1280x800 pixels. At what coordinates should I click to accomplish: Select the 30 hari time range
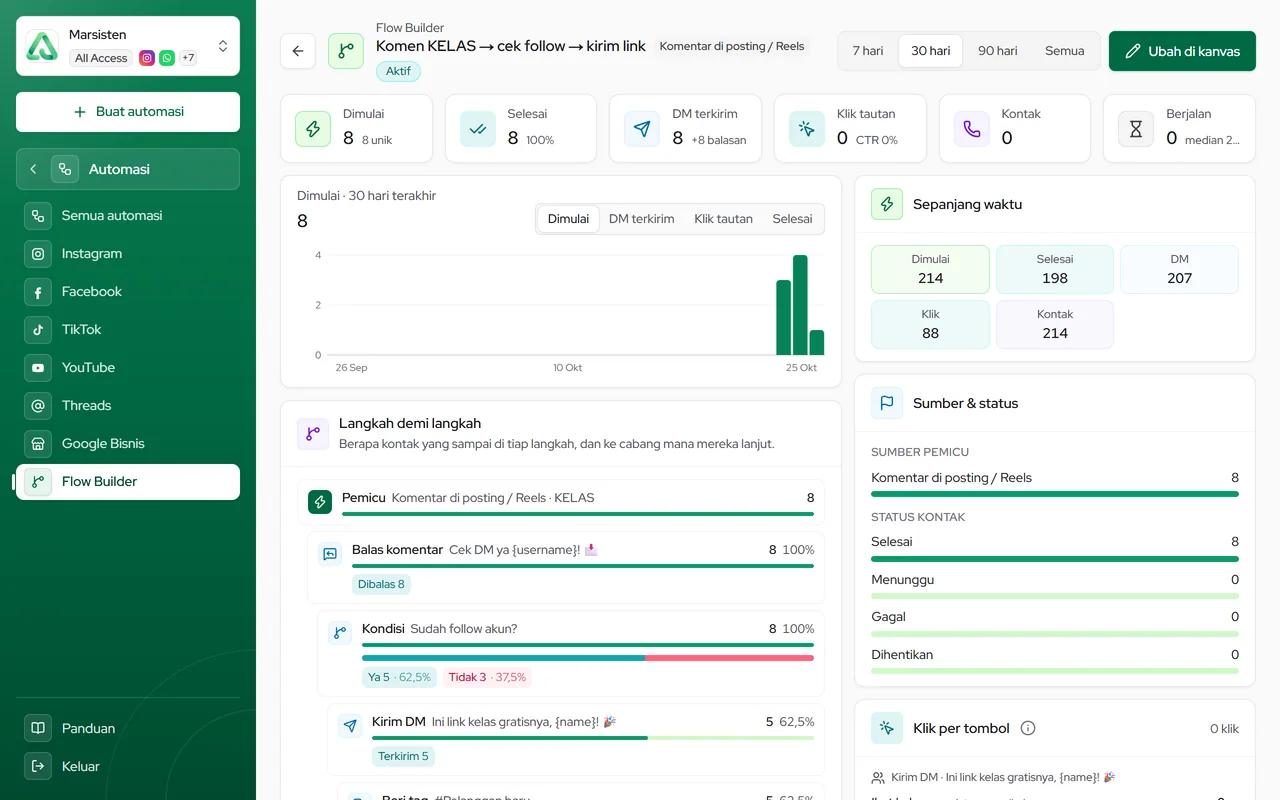pos(931,51)
